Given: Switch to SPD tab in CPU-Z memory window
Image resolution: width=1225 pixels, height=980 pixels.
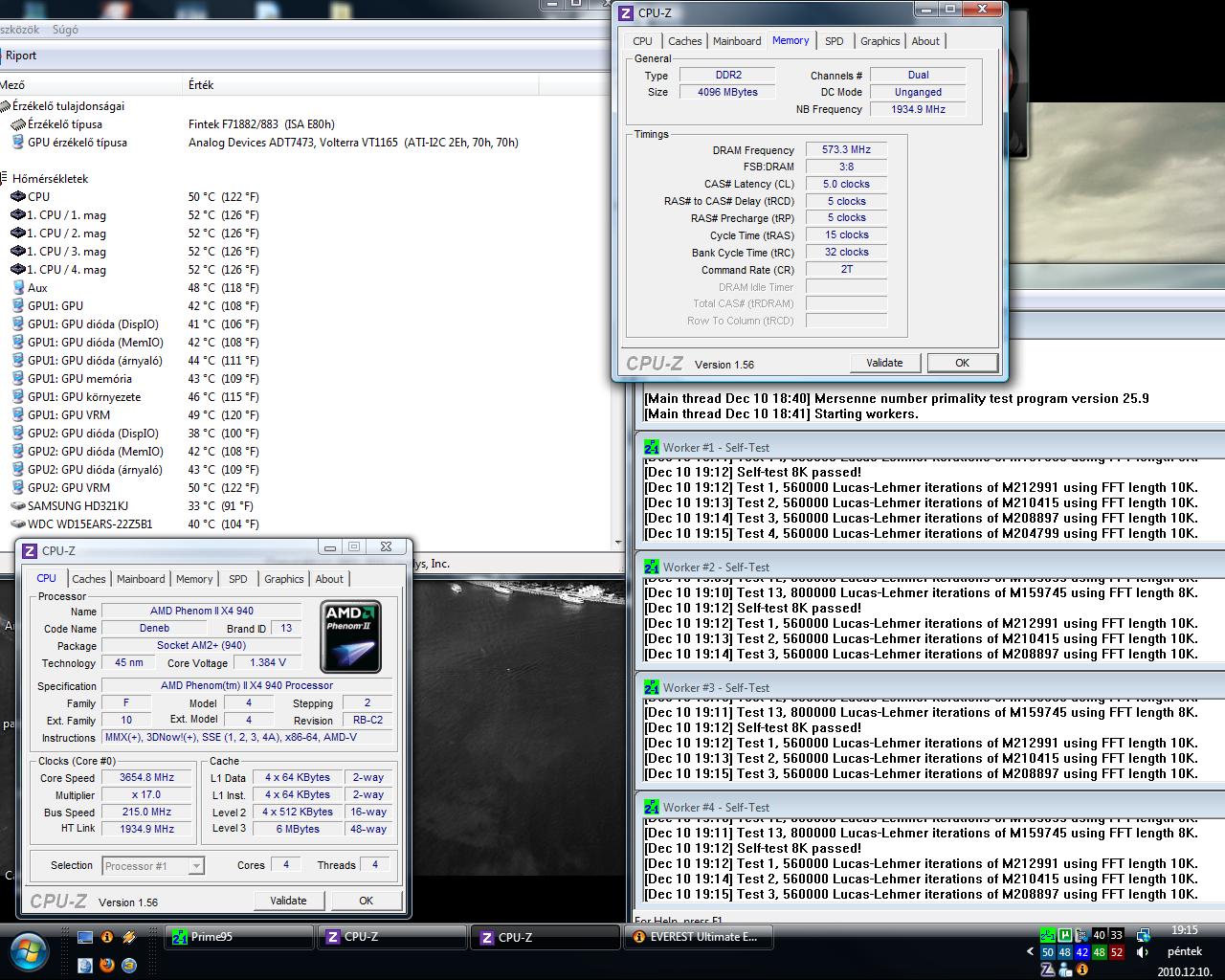Looking at the screenshot, I should (x=835, y=41).
